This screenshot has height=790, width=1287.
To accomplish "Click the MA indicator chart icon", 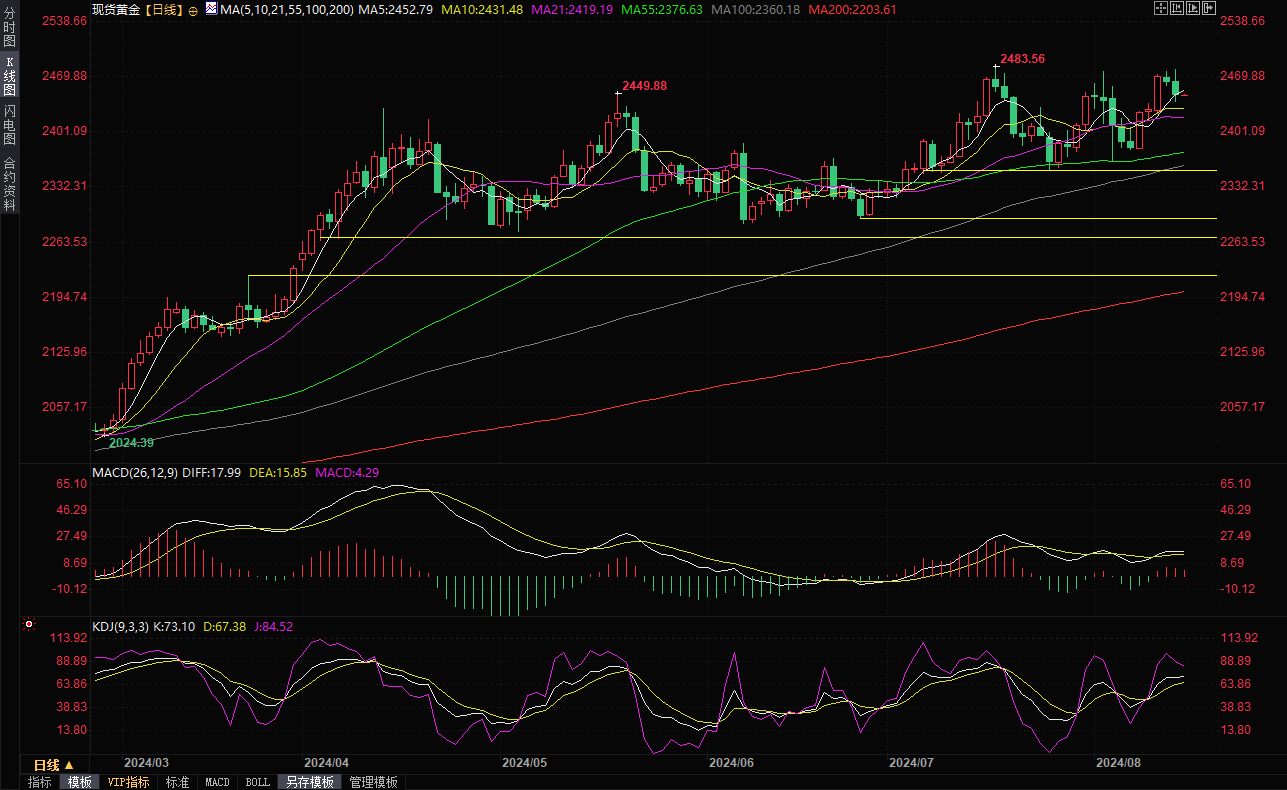I will (x=210, y=9).
